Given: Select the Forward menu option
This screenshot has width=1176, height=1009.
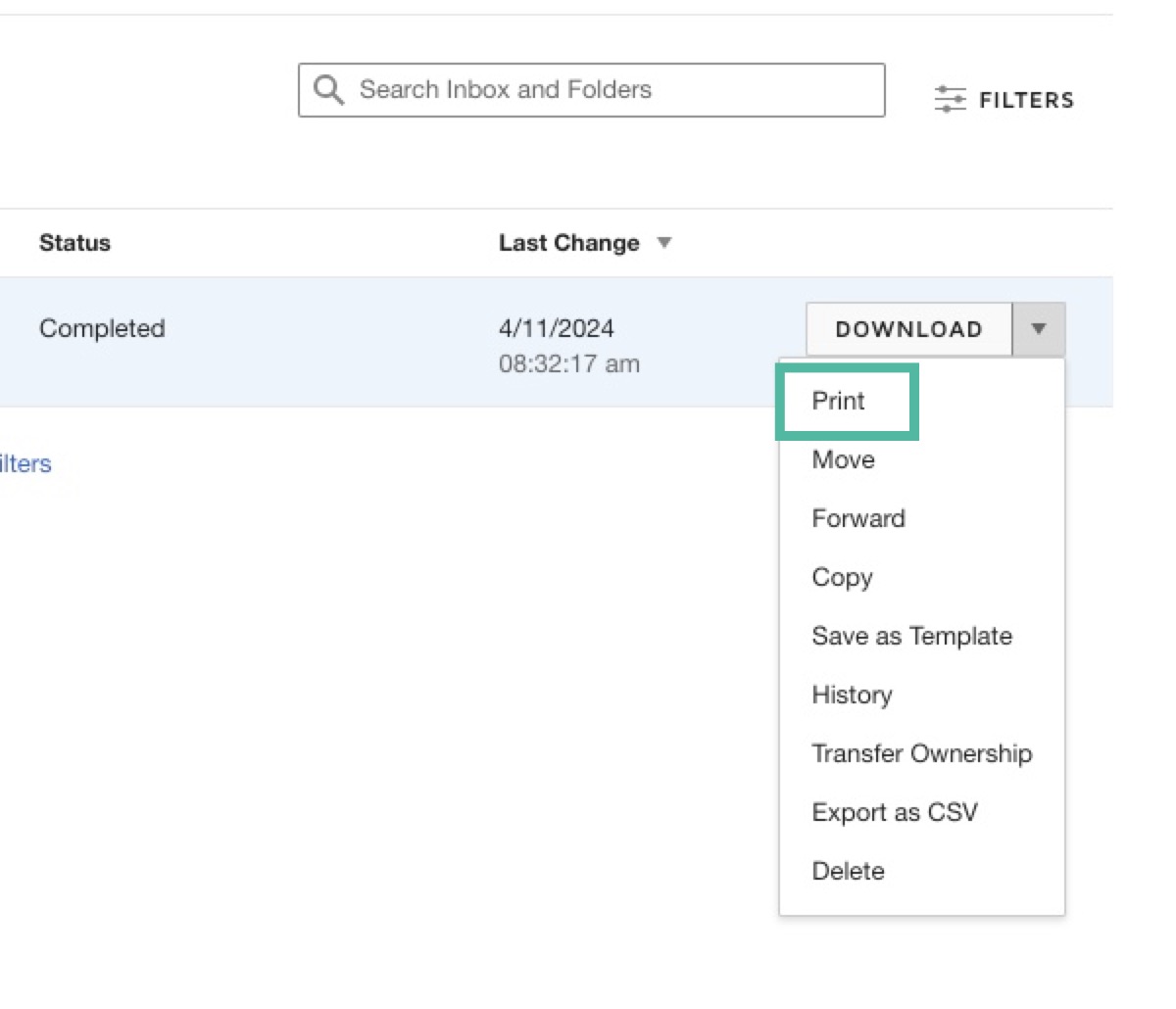Looking at the screenshot, I should tap(858, 518).
